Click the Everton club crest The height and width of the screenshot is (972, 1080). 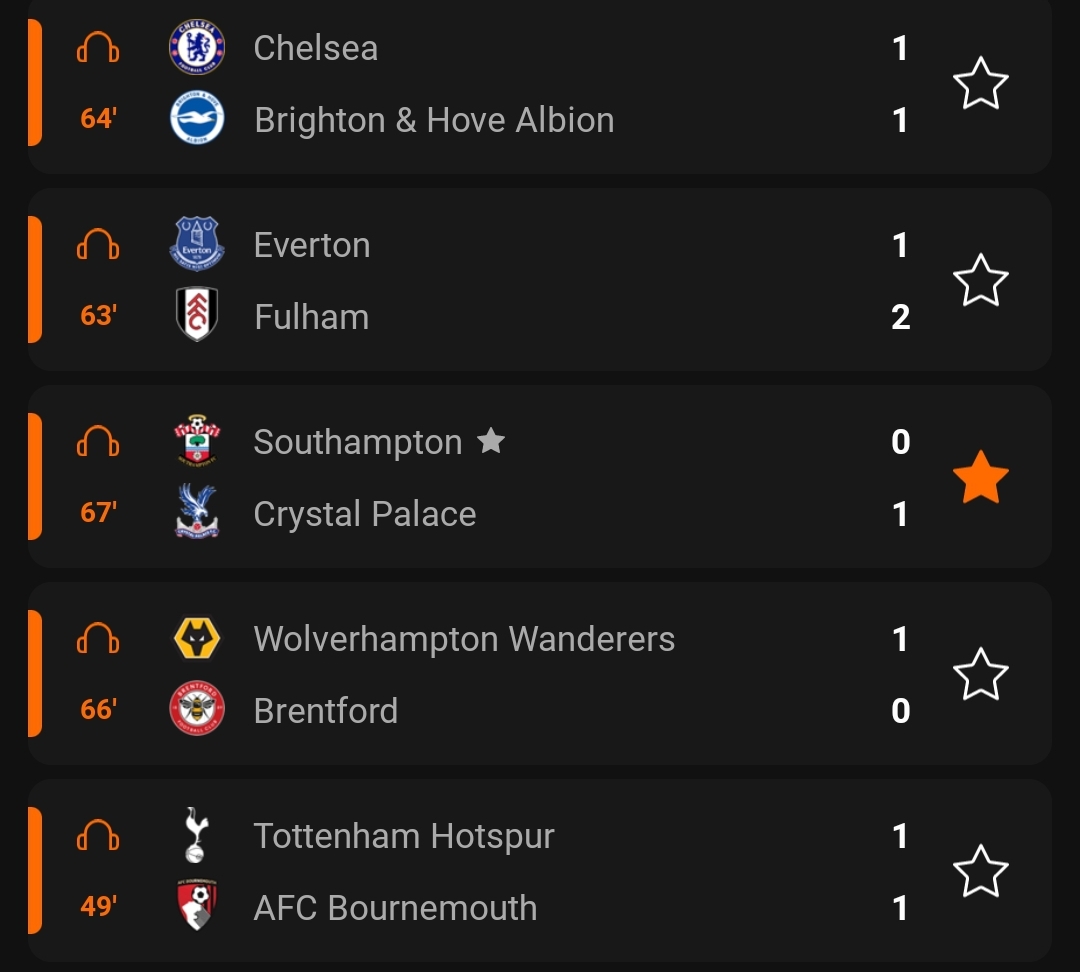[197, 245]
